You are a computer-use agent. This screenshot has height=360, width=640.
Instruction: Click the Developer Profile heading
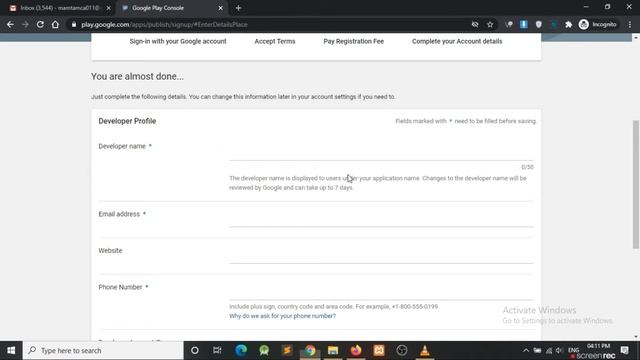pos(127,121)
